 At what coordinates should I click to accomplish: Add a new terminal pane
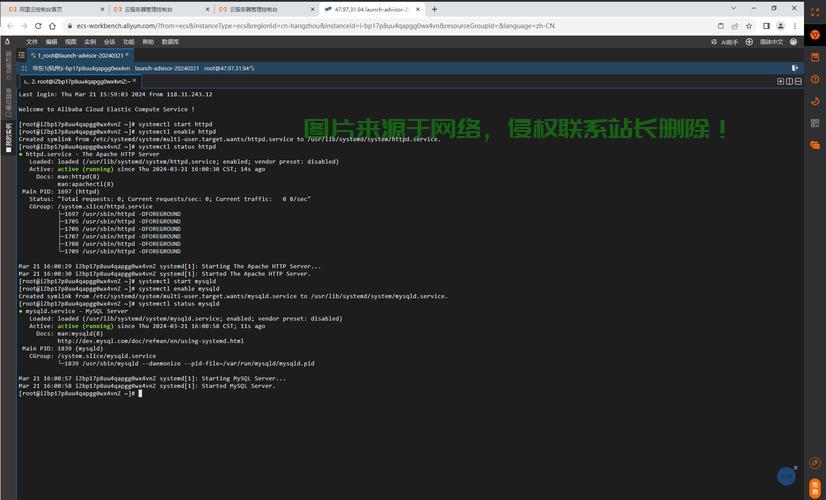point(781,81)
